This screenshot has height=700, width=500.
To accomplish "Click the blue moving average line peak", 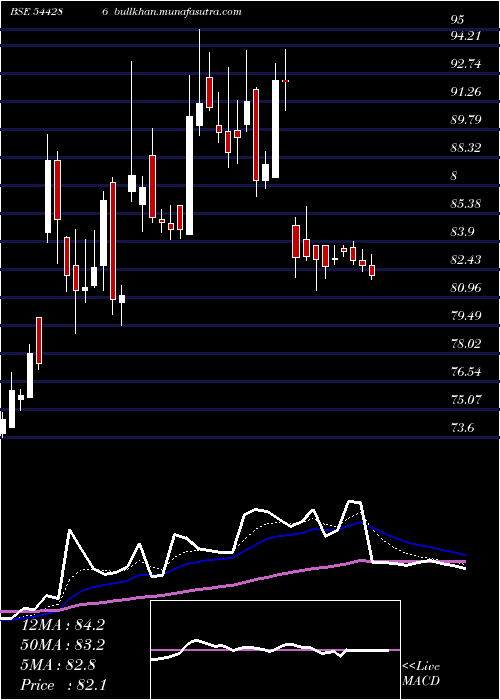I will coord(361,521).
